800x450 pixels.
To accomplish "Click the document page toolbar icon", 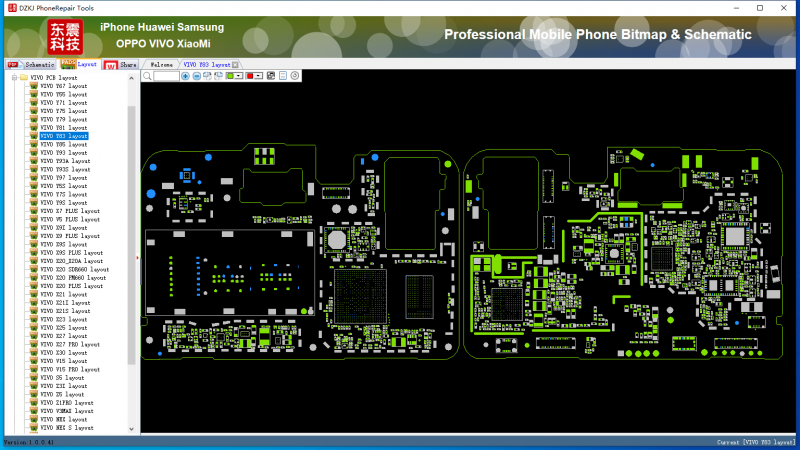I will click(283, 76).
